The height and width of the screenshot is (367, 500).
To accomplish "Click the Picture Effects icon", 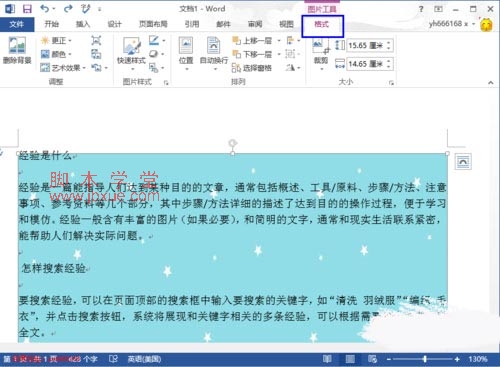I will [154, 54].
